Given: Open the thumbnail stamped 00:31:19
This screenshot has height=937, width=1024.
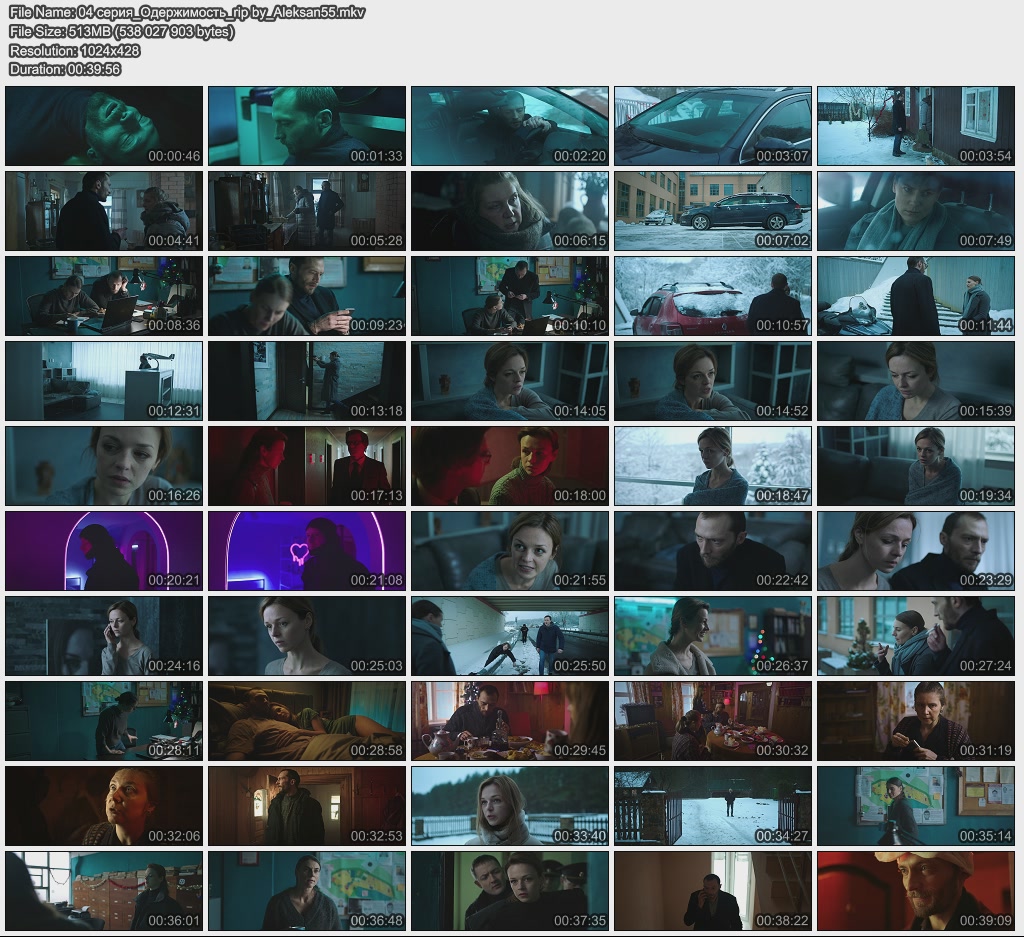Looking at the screenshot, I should point(916,721).
